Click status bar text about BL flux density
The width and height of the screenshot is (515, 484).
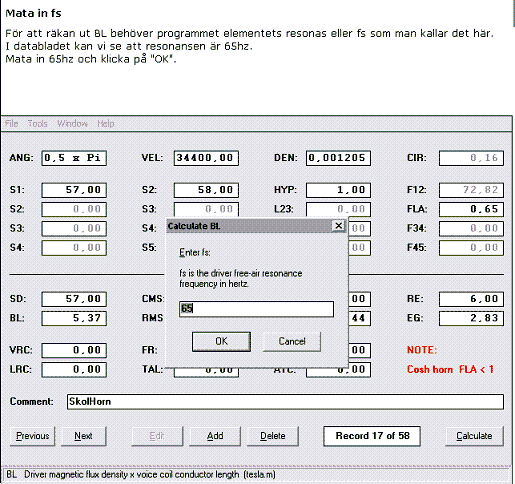[x=141, y=474]
